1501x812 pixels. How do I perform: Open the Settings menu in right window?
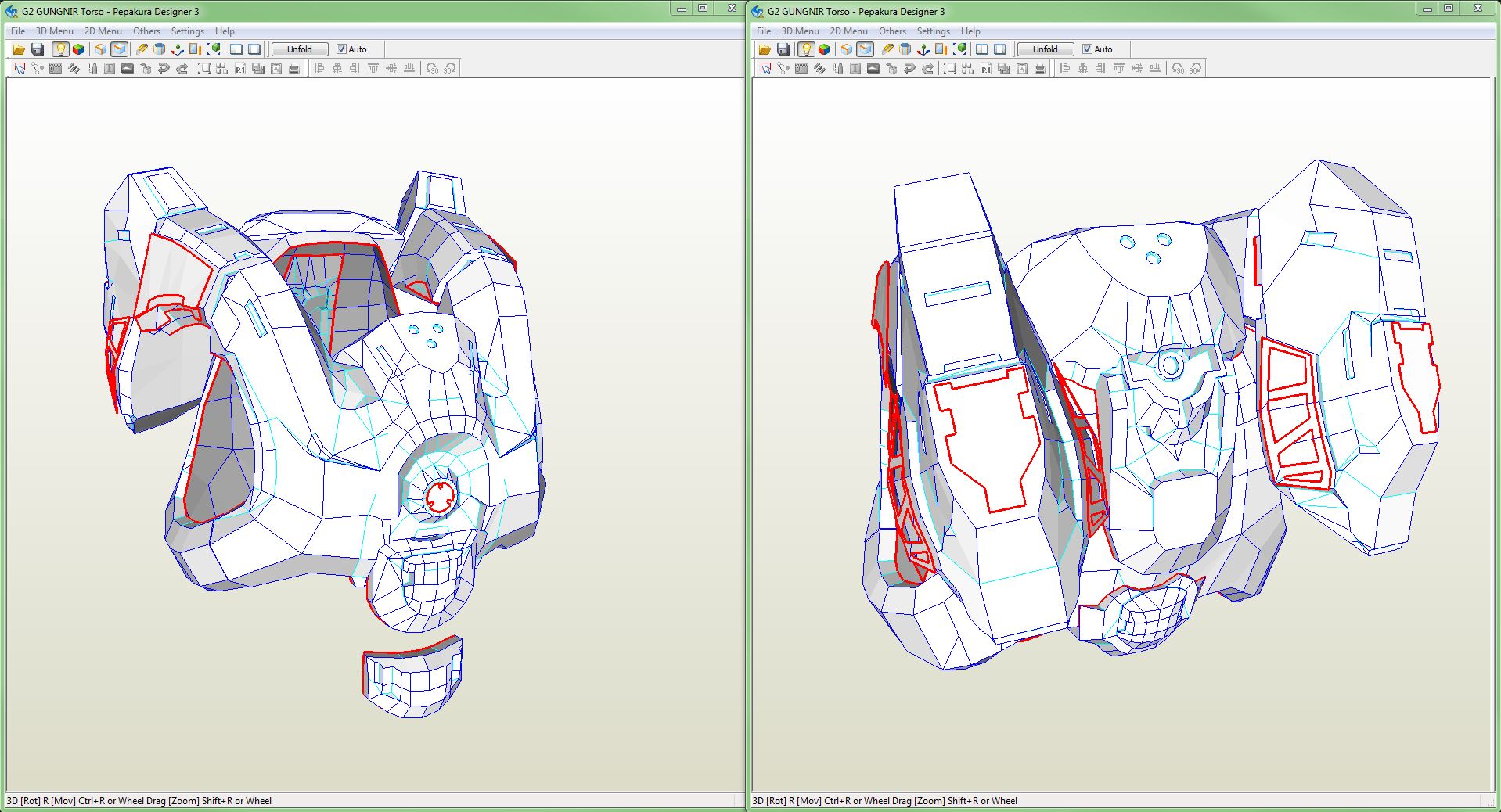[x=933, y=31]
